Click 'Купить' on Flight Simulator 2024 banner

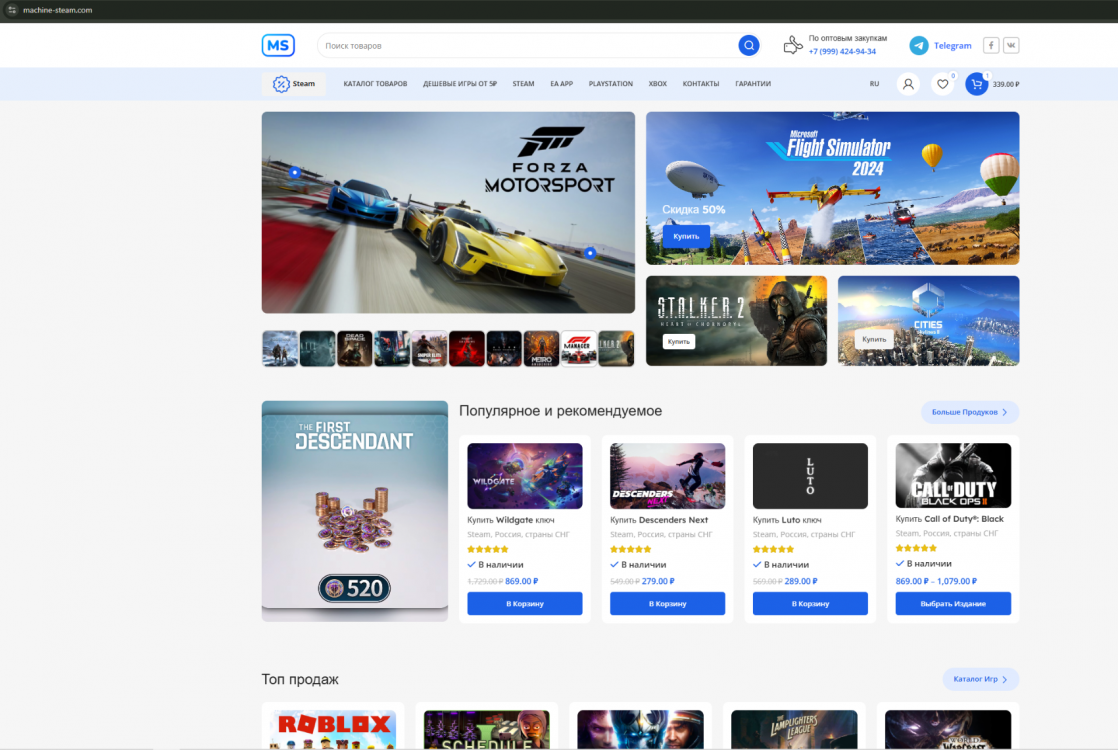point(686,237)
